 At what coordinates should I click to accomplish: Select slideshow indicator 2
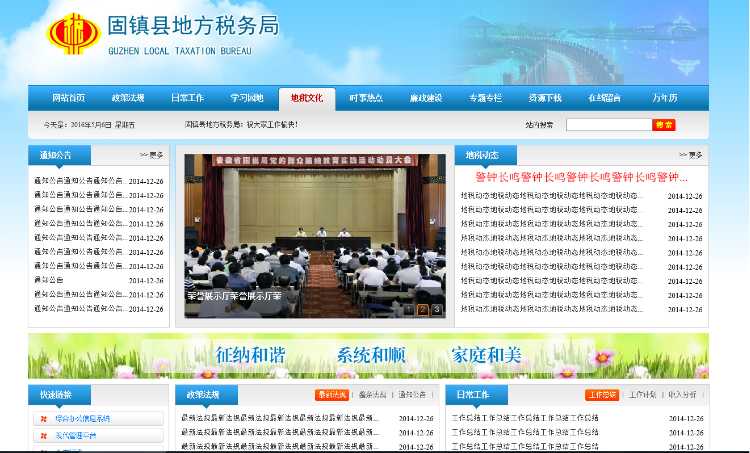pyautogui.click(x=422, y=310)
